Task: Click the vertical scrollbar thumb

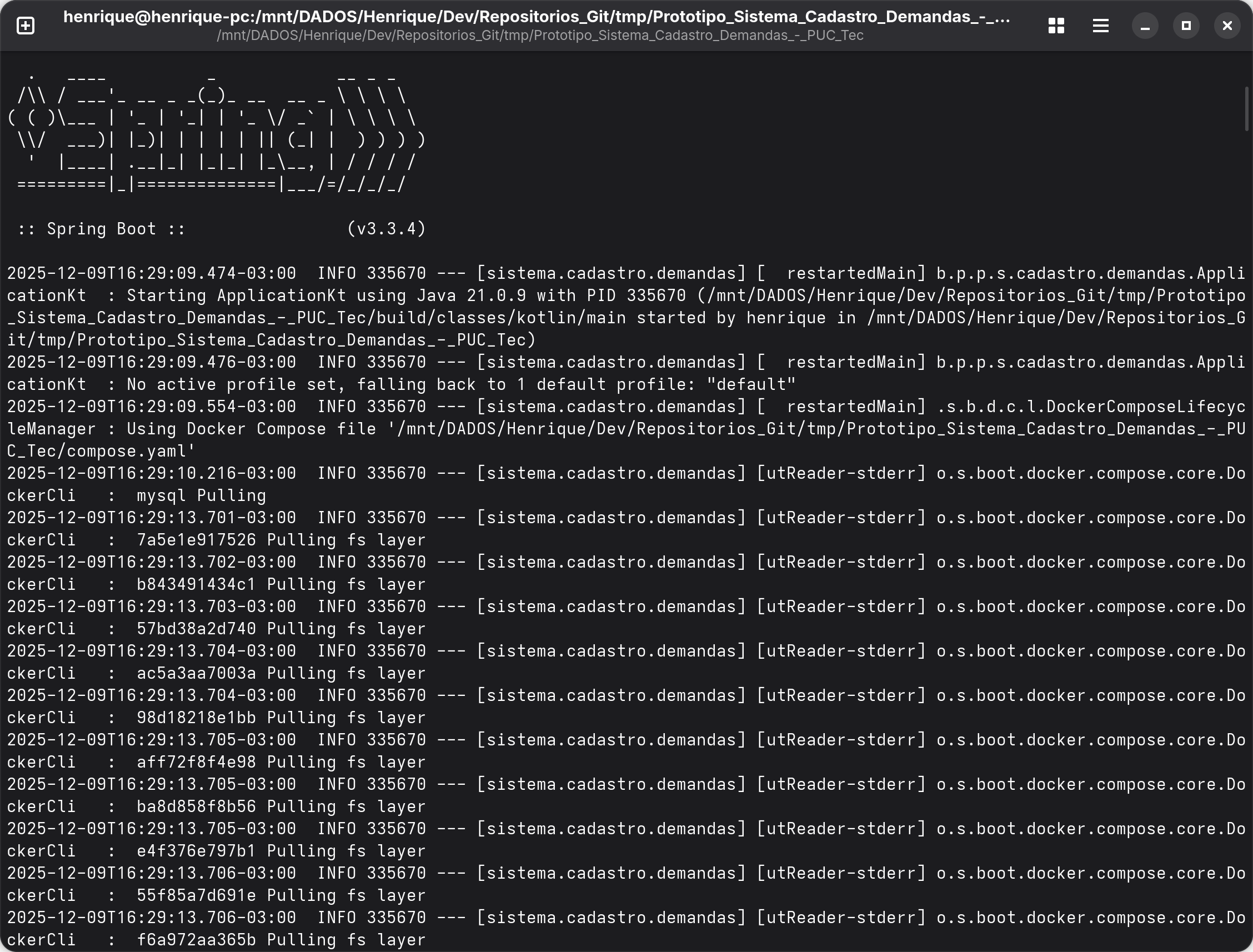Action: click(1247, 109)
